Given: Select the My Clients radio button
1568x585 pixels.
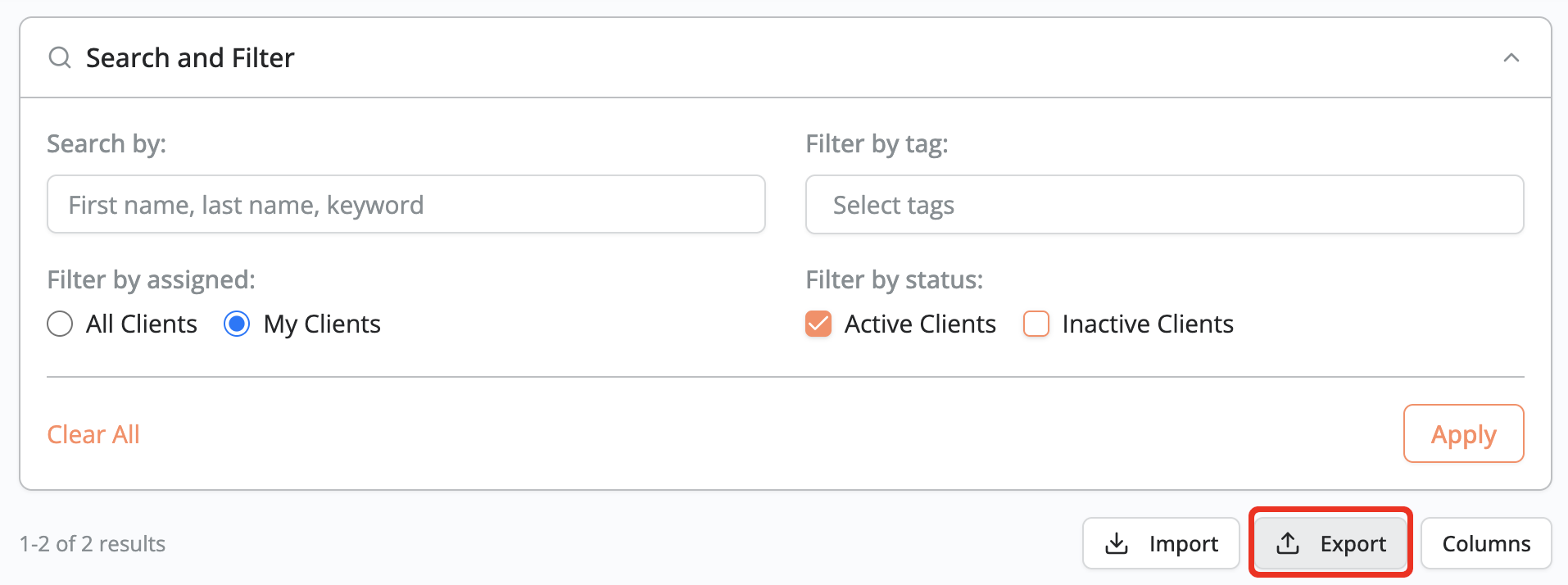Looking at the screenshot, I should (x=236, y=324).
